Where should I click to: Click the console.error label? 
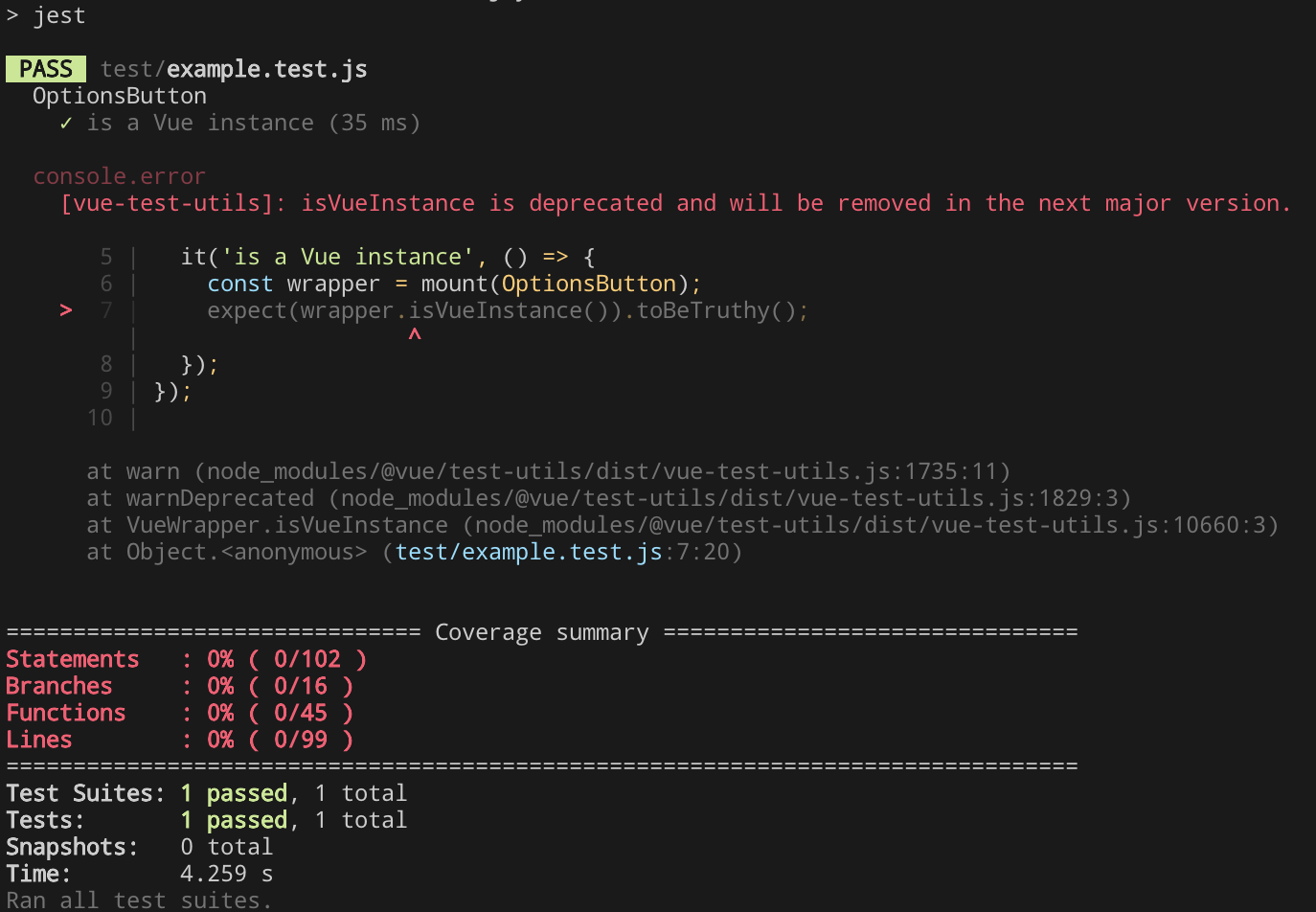(x=119, y=175)
